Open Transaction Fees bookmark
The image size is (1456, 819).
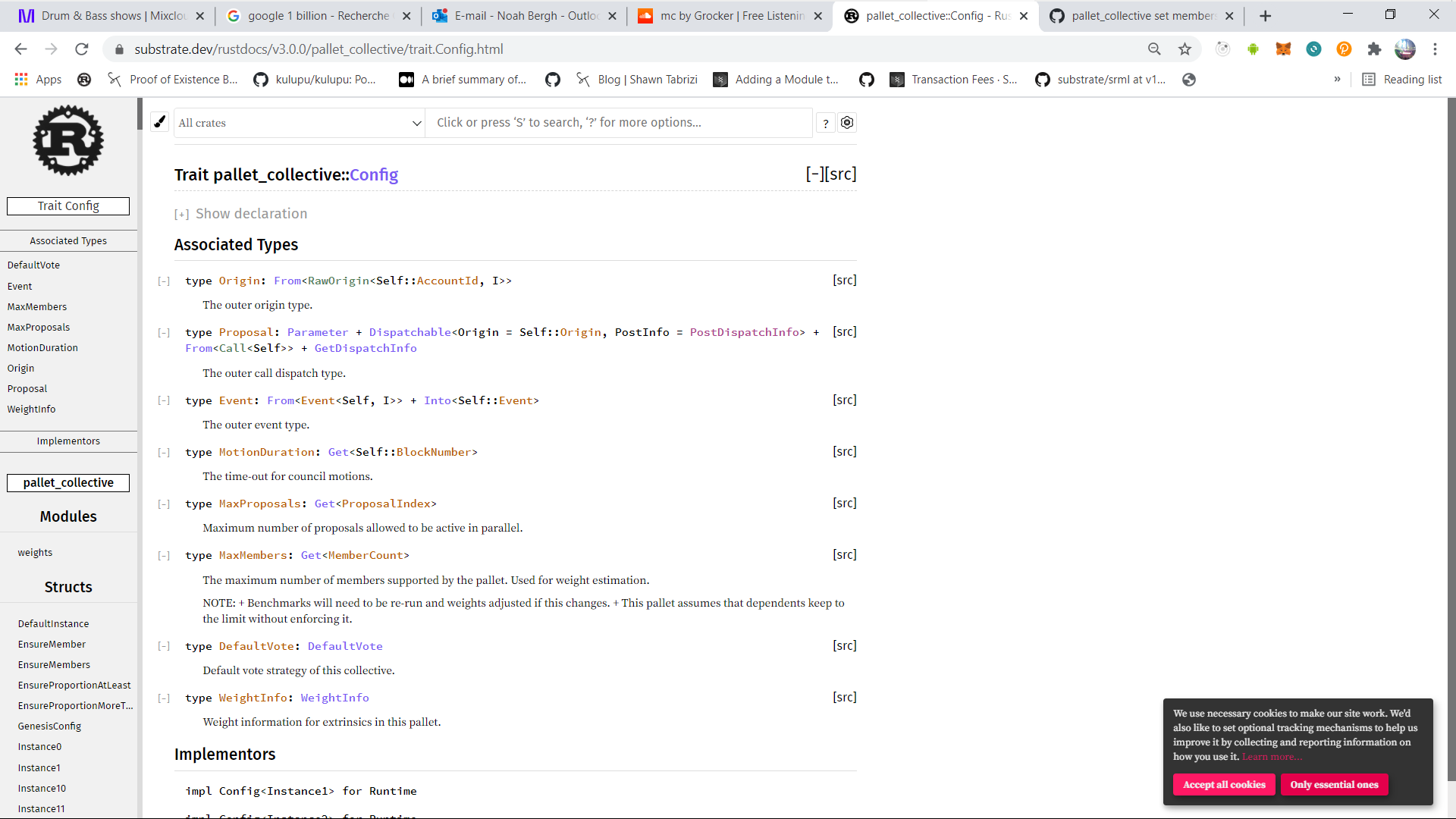pyautogui.click(x=954, y=80)
